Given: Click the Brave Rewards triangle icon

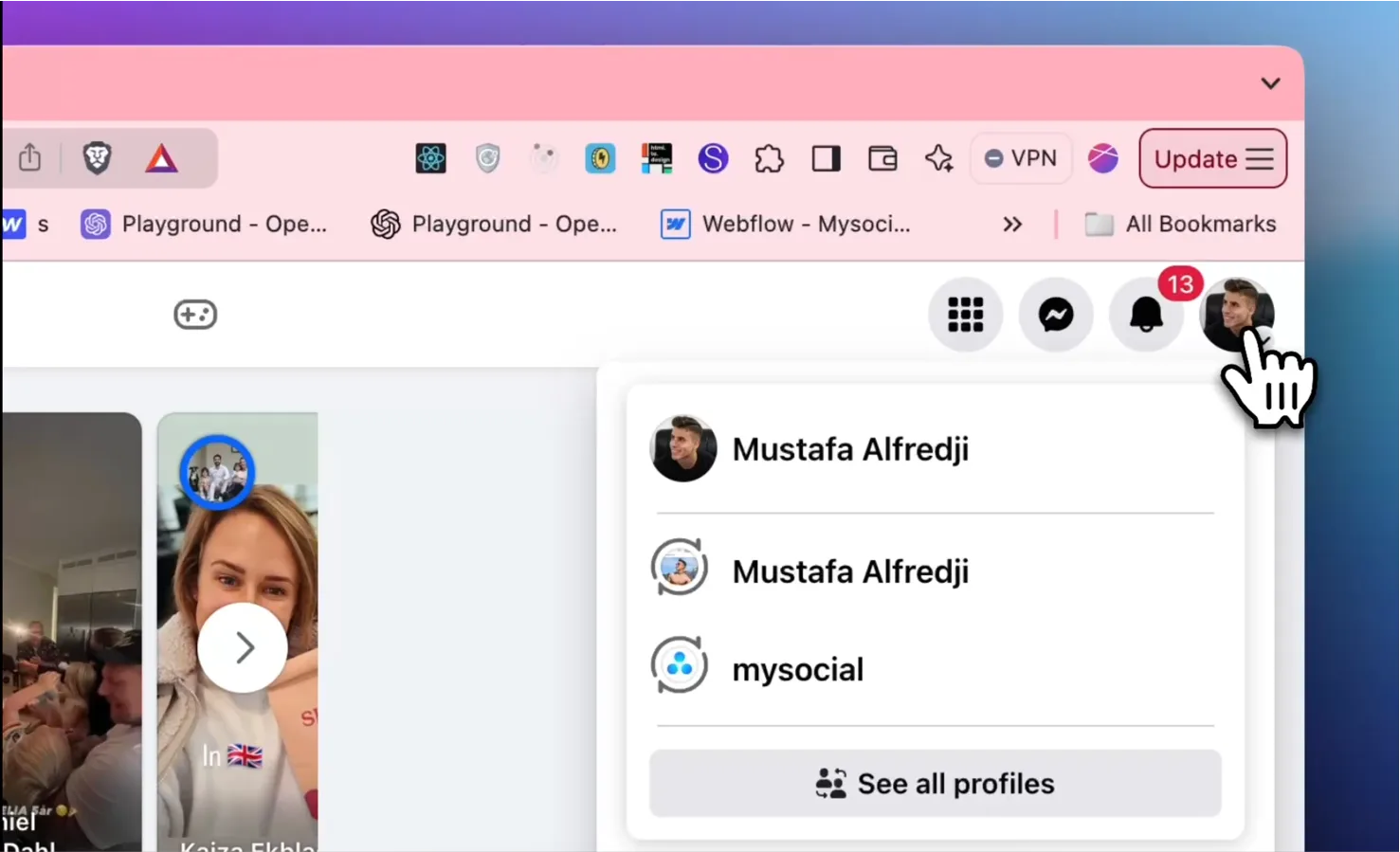Looking at the screenshot, I should pyautogui.click(x=161, y=158).
